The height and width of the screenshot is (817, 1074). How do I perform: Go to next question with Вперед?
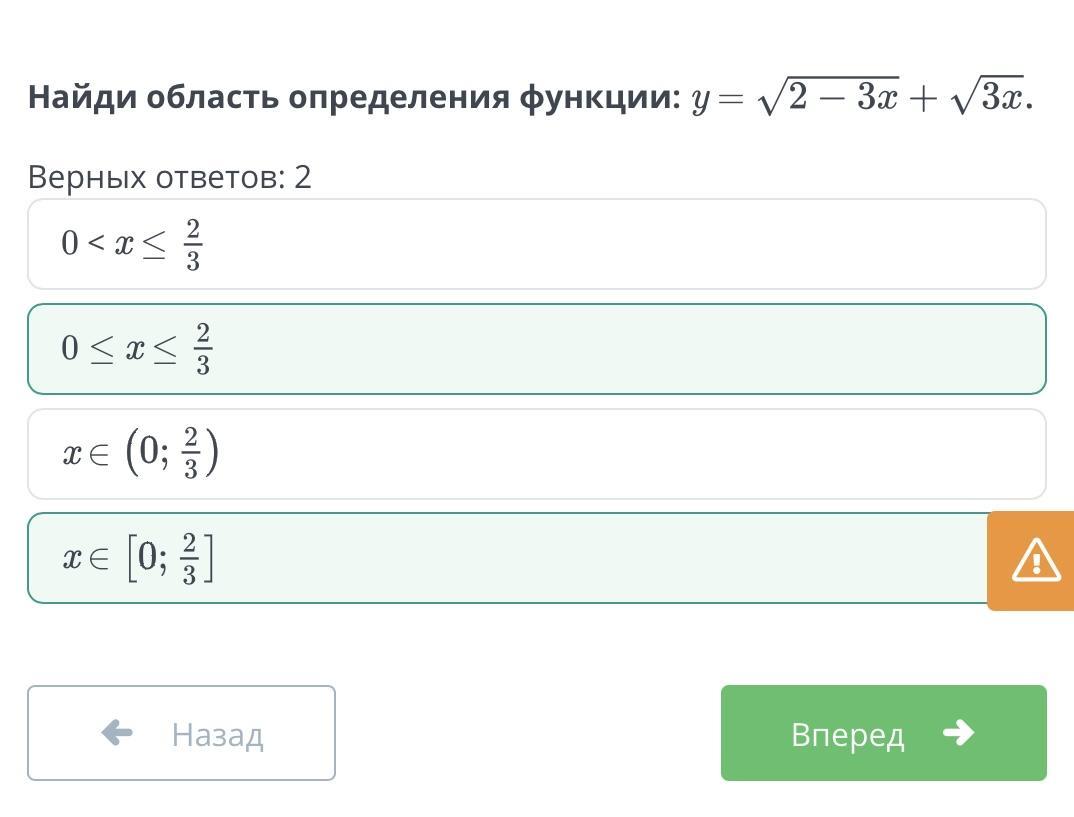pyautogui.click(x=884, y=733)
